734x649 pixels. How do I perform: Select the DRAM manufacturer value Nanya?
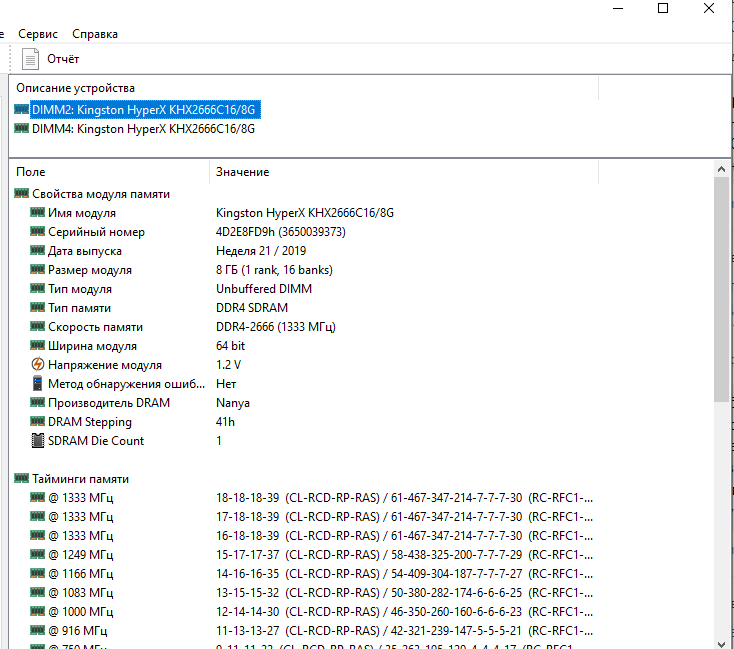233,403
